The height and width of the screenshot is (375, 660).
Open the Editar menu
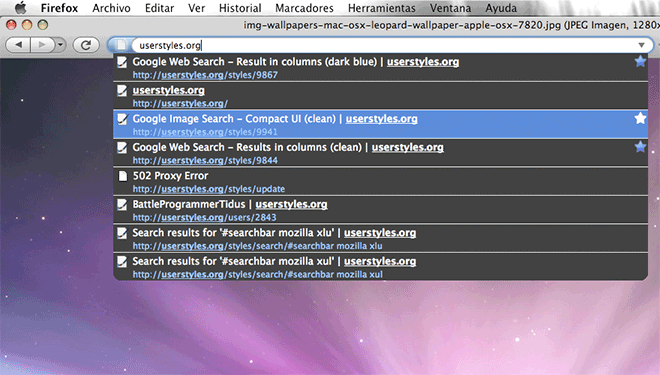coord(160,8)
